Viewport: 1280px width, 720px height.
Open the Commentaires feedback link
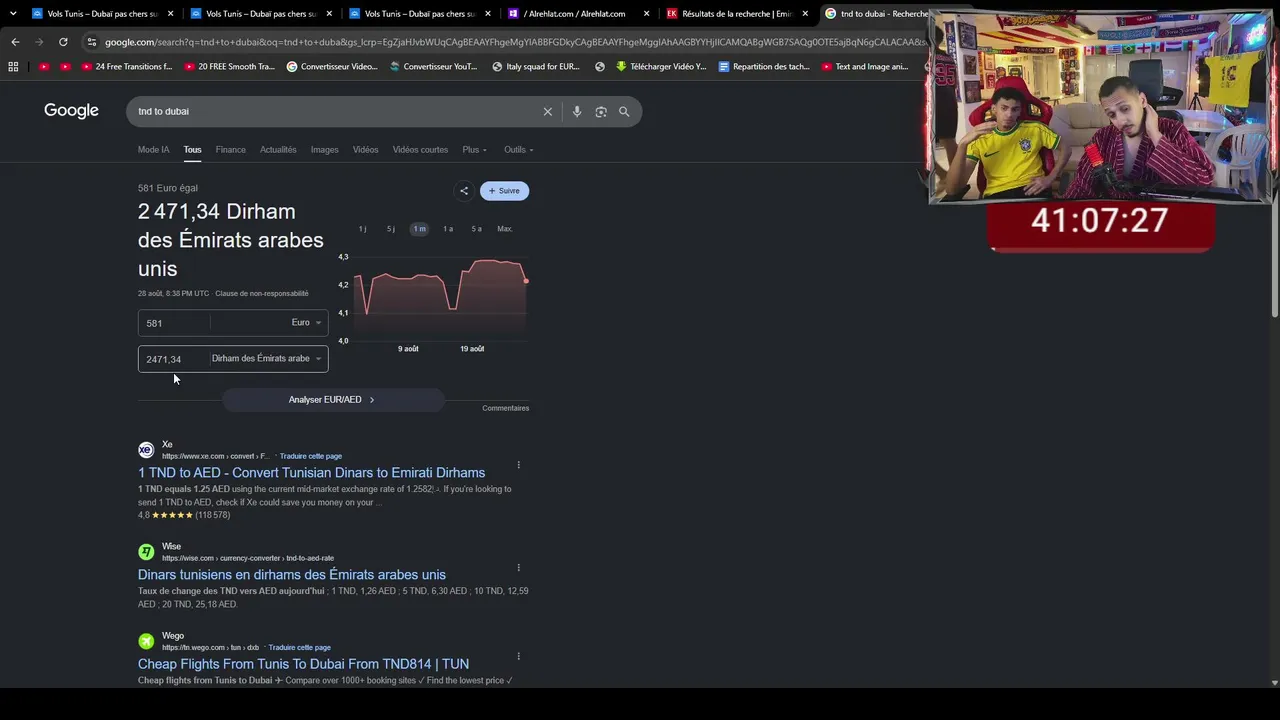point(505,408)
